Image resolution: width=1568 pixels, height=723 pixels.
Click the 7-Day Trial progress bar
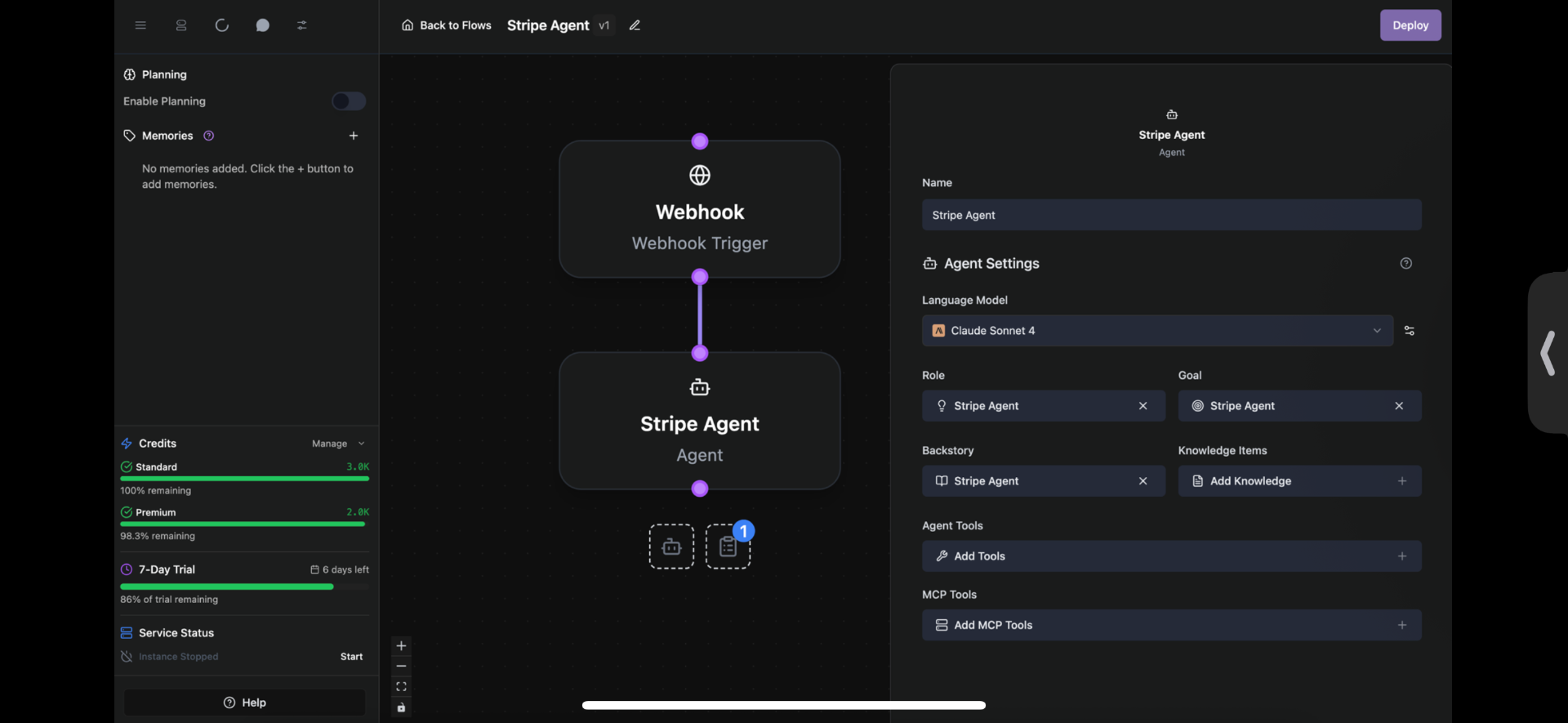[245, 587]
